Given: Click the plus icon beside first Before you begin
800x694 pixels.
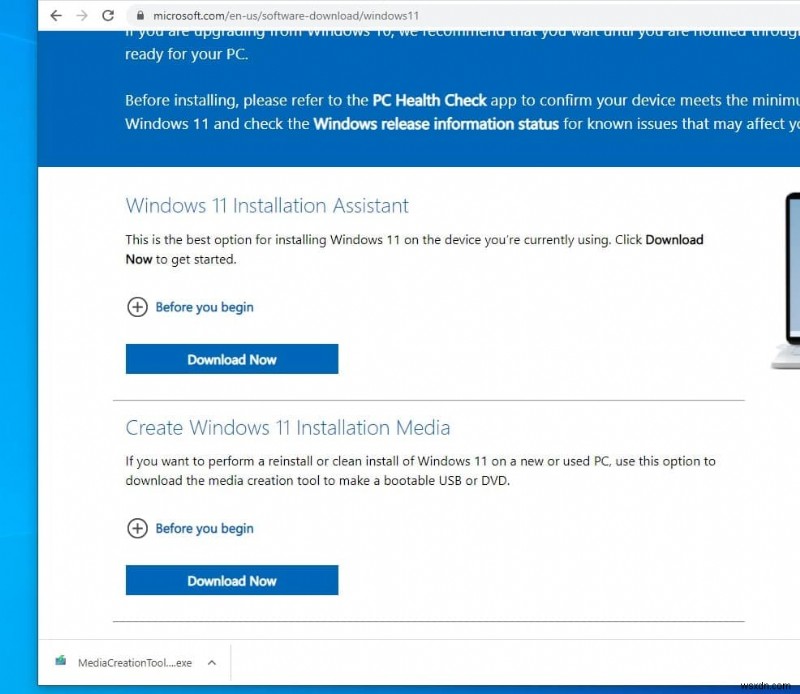Looking at the screenshot, I should (x=138, y=307).
